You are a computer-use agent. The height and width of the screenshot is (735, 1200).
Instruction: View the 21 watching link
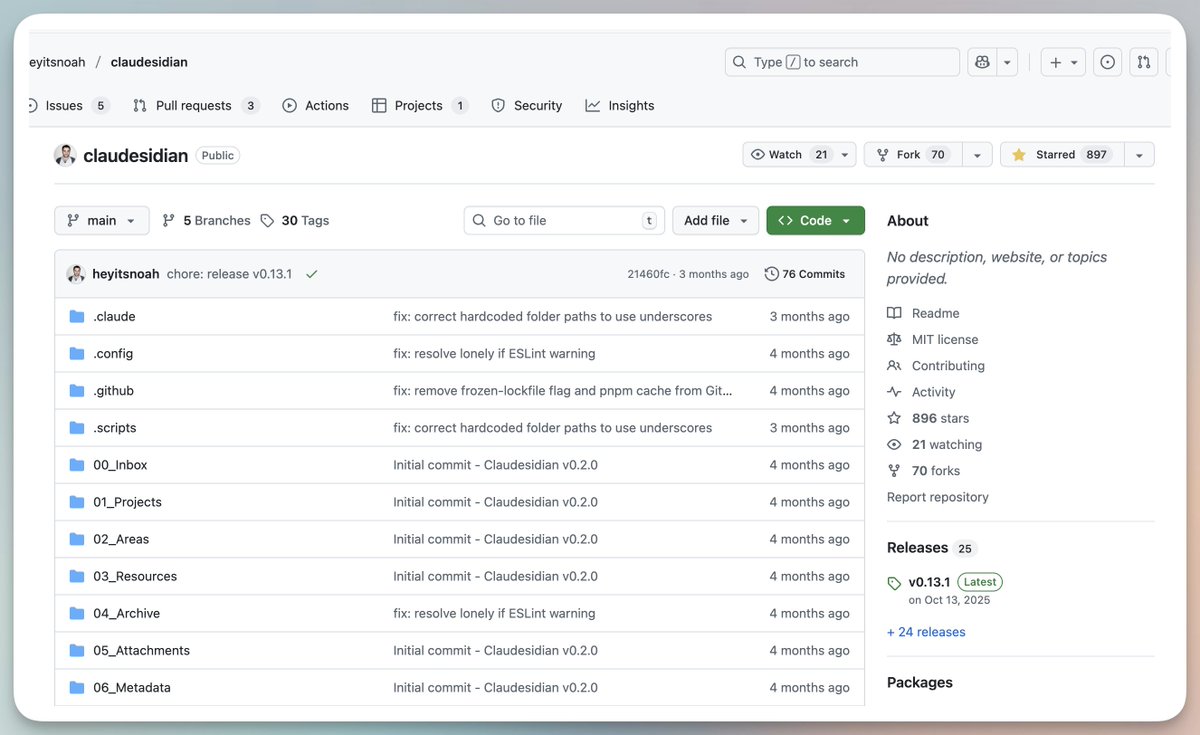coord(935,444)
